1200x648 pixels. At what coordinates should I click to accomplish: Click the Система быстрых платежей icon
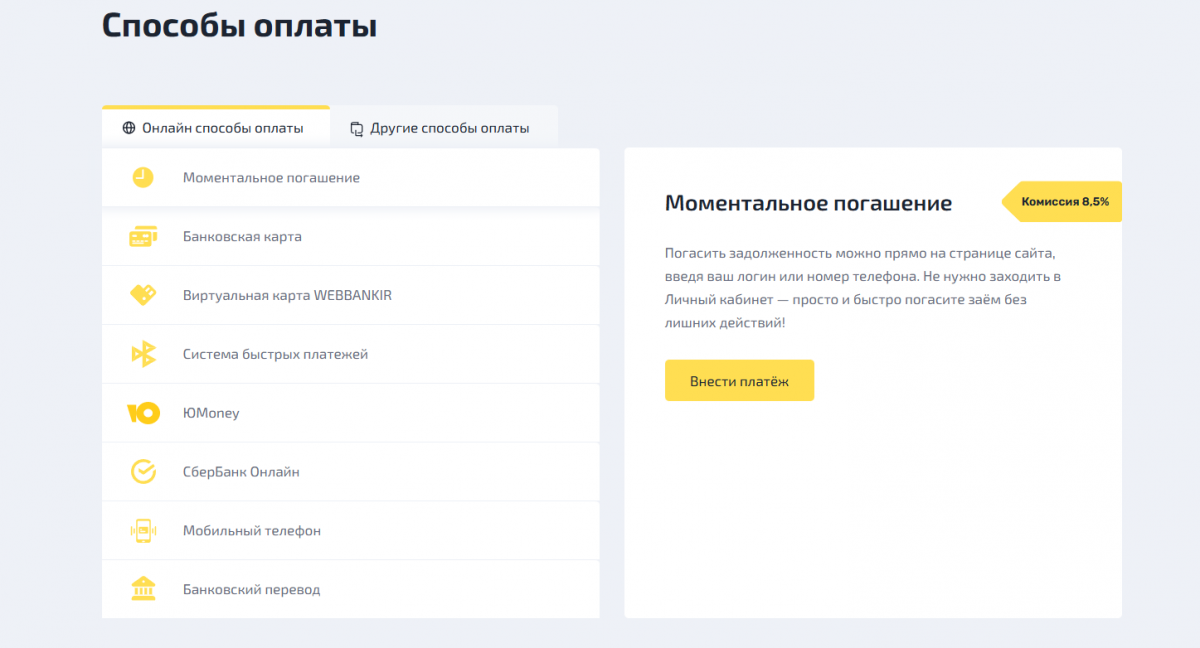coord(143,354)
